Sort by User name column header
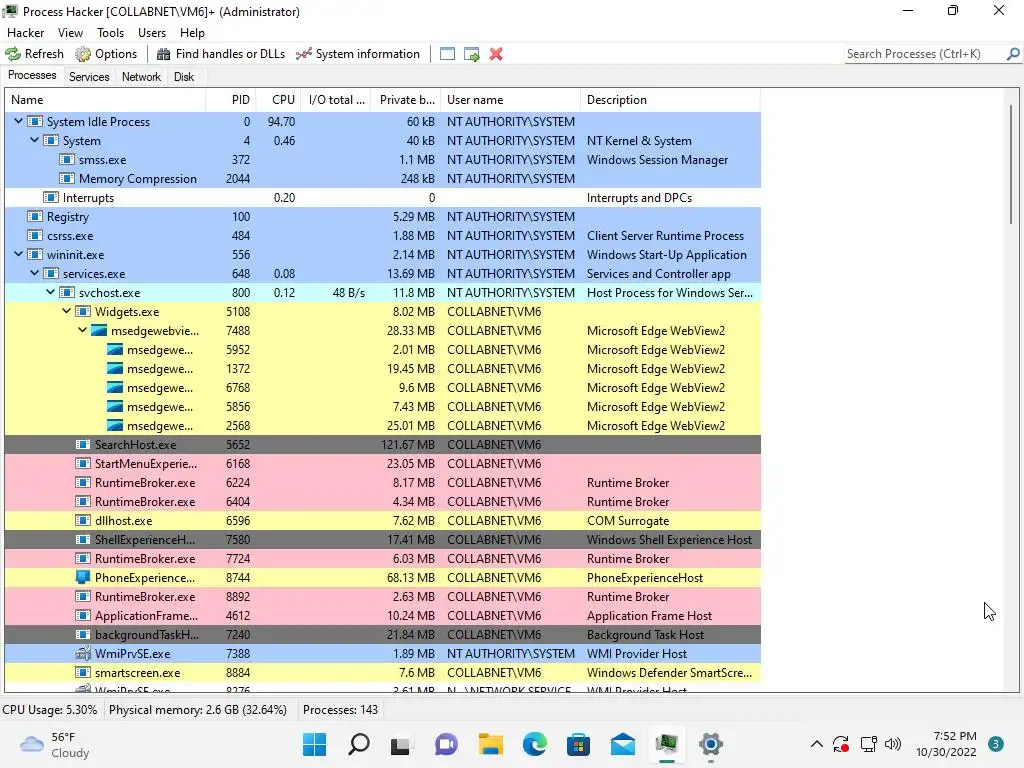The width and height of the screenshot is (1024, 768). coord(511,100)
